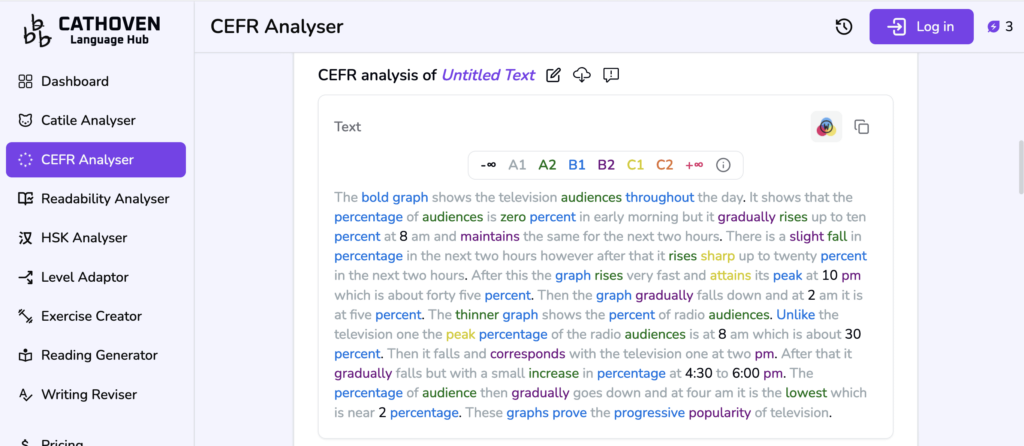Open the analysis history clock icon
Image resolution: width=1024 pixels, height=446 pixels.
click(844, 27)
